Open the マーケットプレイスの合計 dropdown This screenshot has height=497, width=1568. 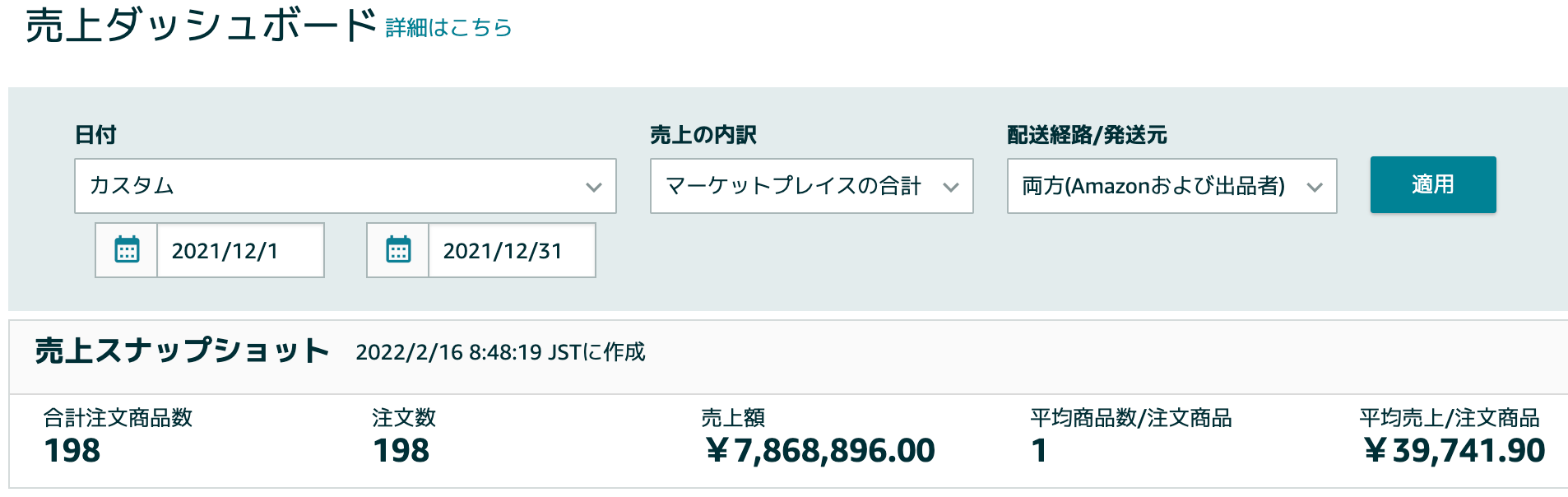(x=812, y=186)
